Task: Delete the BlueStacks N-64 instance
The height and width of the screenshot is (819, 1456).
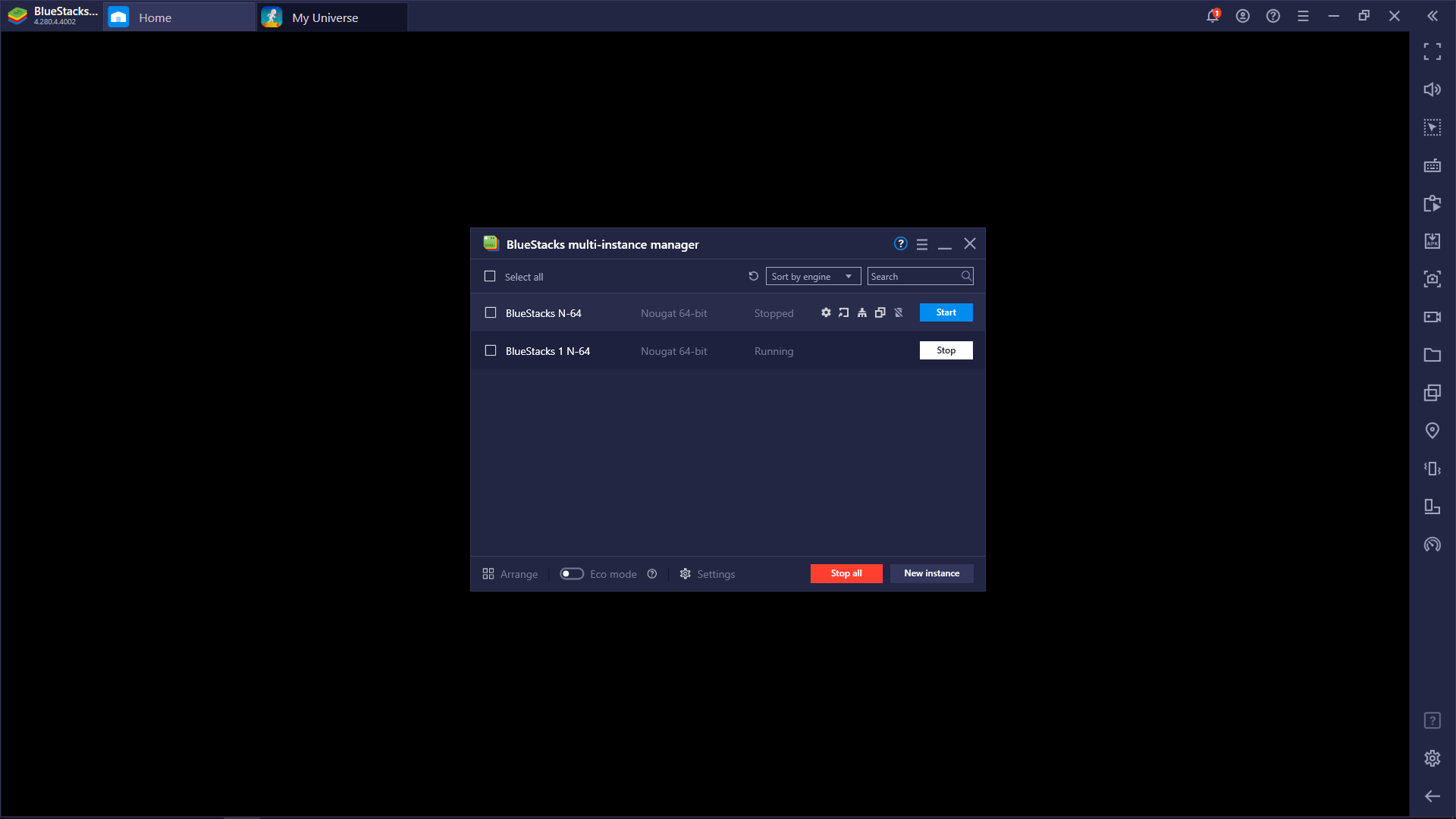Action: coord(899,312)
